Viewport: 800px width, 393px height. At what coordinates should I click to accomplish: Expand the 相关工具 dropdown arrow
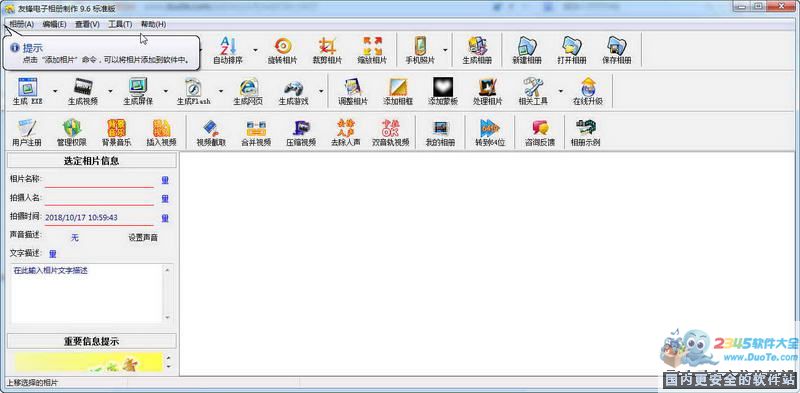561,91
